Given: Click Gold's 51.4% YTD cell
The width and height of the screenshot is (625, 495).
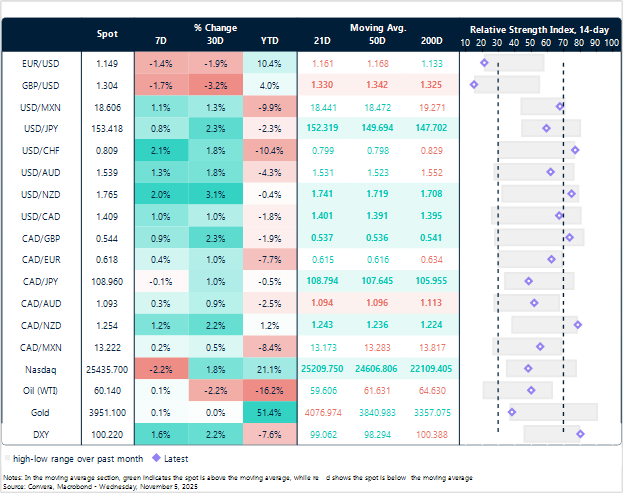Looking at the screenshot, I should coord(269,412).
